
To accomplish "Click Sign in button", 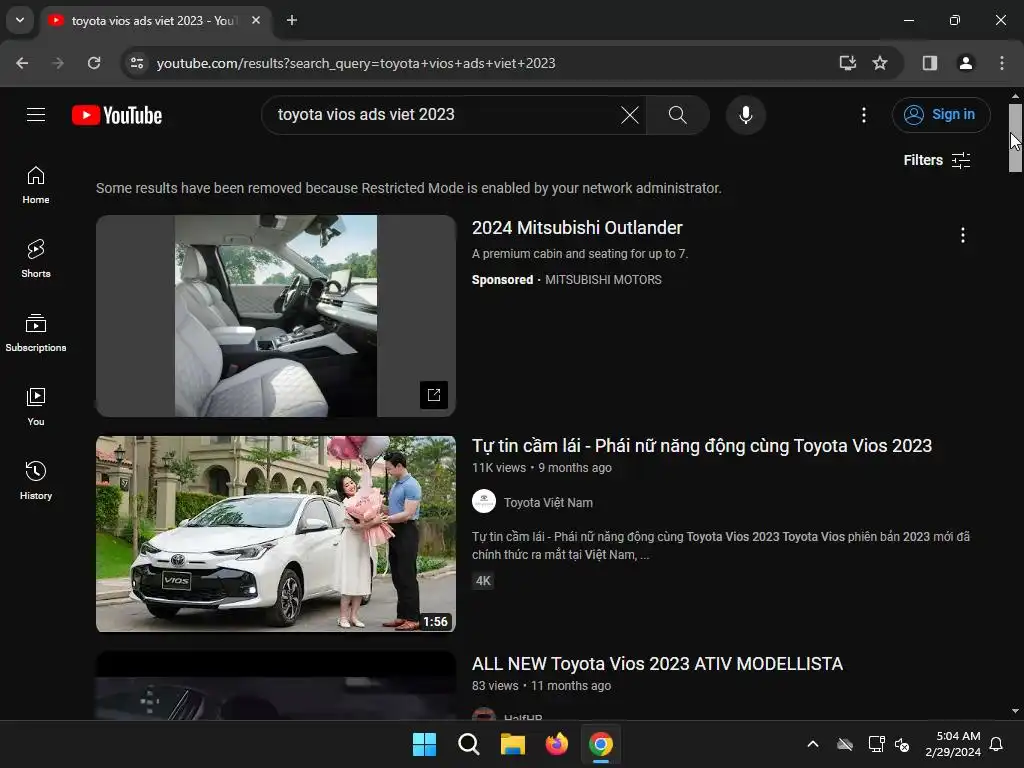I will click(940, 115).
